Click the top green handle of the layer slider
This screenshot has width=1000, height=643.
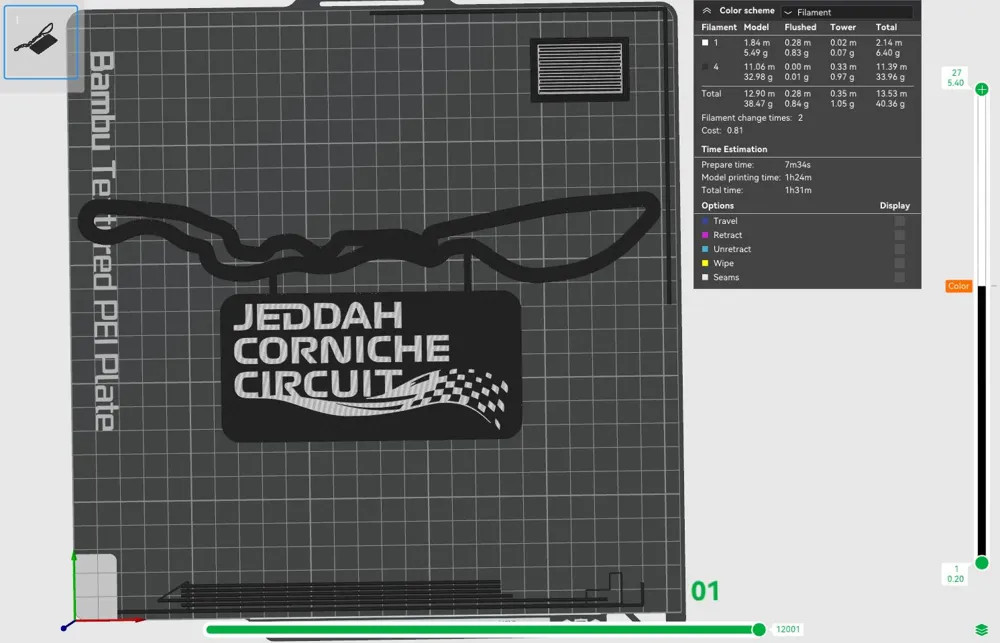981,90
